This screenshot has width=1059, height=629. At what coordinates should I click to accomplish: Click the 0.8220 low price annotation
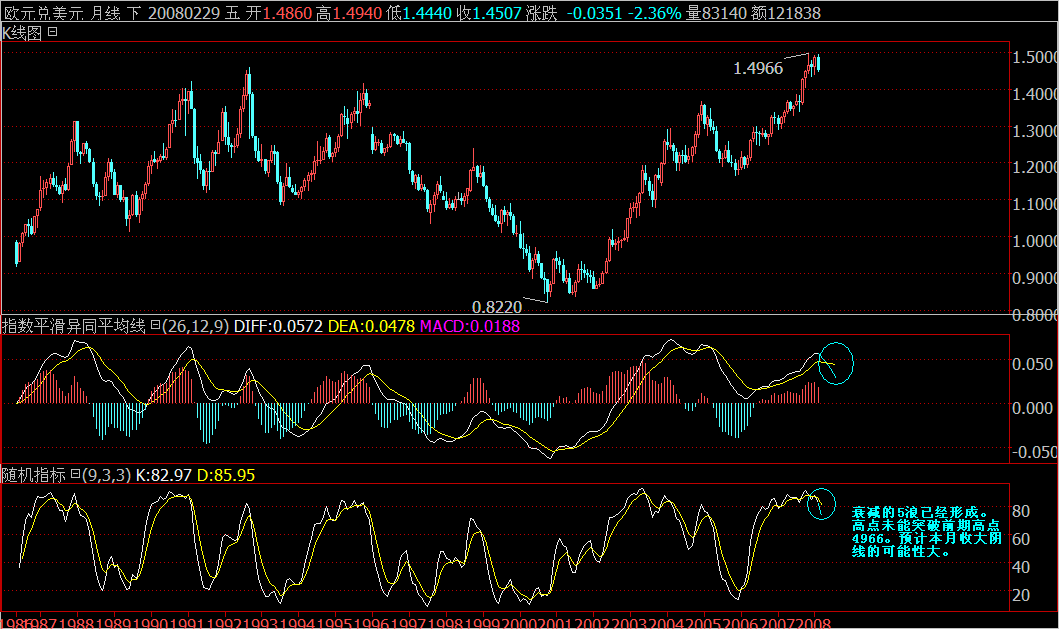coord(497,307)
